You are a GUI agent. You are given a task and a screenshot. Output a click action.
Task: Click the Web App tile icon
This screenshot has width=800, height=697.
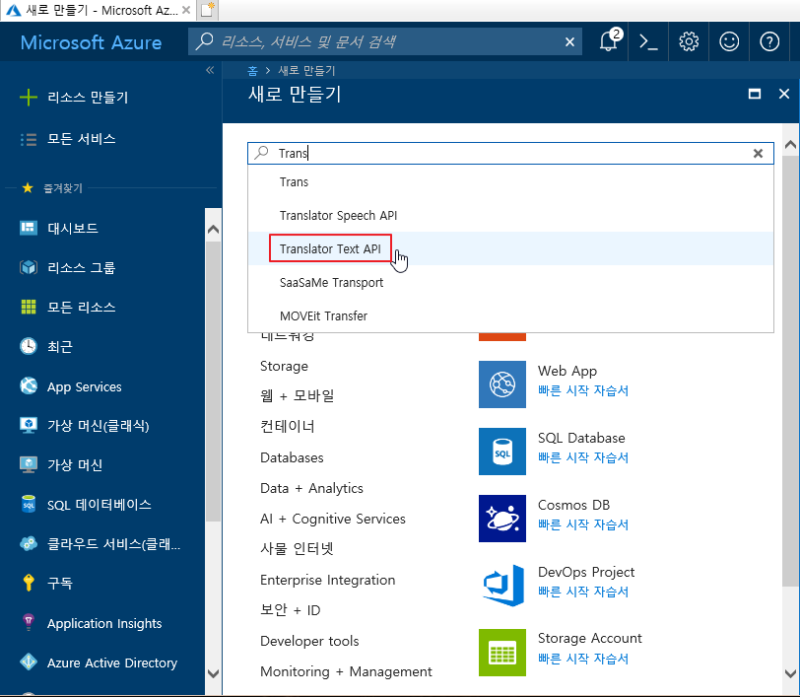[502, 384]
